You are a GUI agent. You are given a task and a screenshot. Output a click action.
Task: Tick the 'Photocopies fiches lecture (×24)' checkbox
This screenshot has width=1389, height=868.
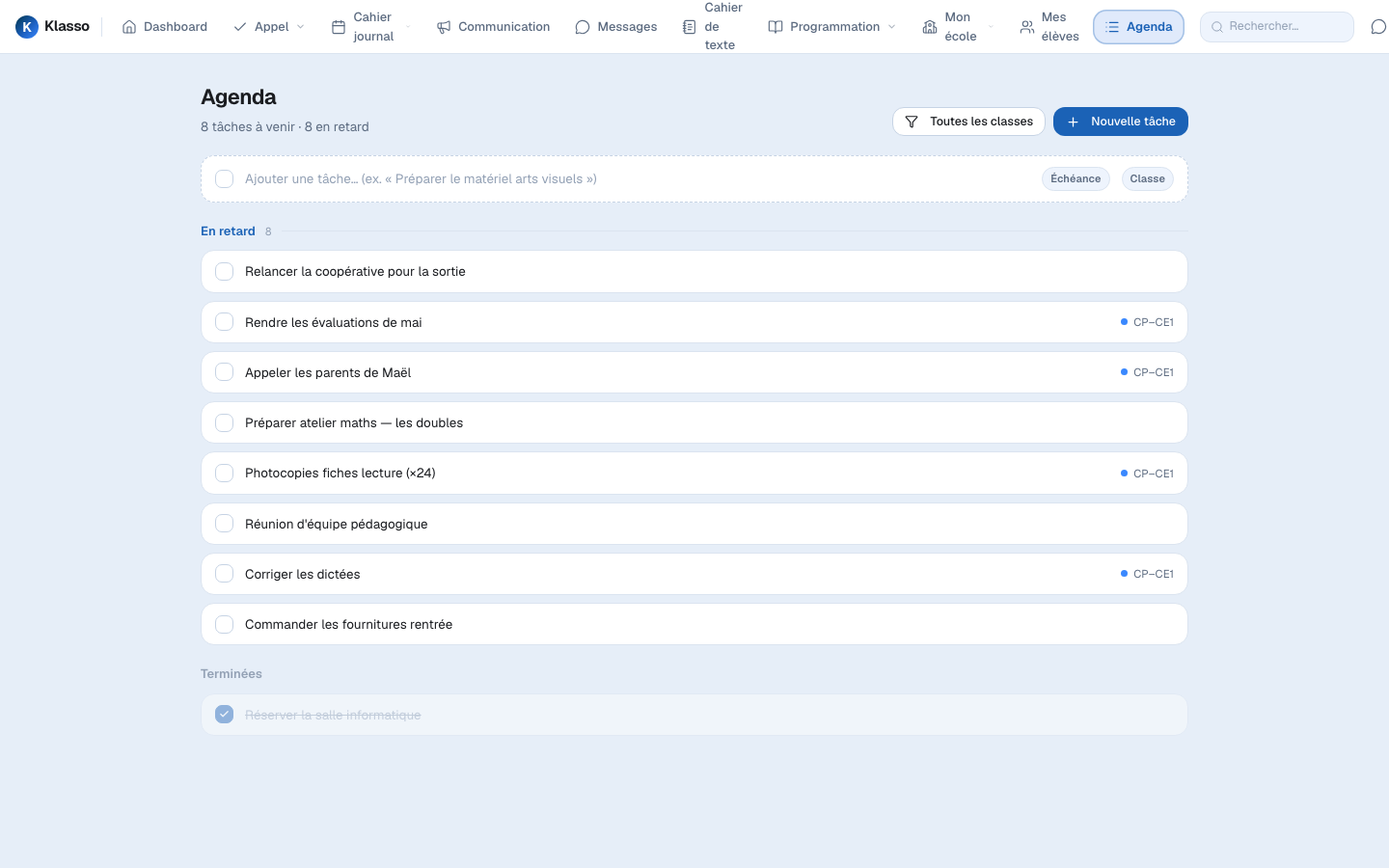[x=225, y=474]
